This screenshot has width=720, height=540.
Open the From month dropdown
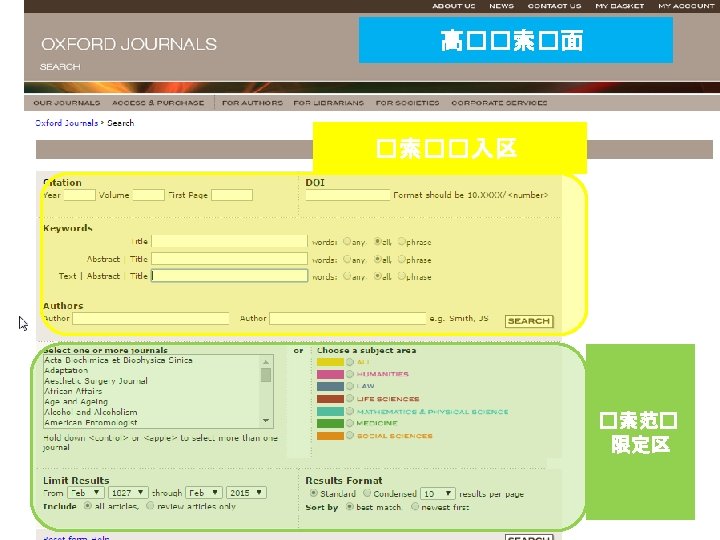click(x=86, y=493)
